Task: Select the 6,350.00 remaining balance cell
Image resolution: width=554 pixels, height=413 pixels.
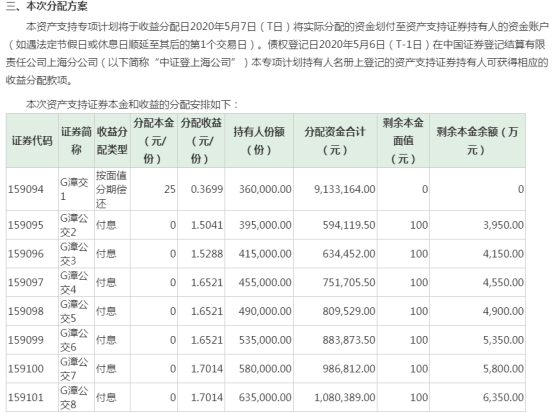Action: click(477, 397)
